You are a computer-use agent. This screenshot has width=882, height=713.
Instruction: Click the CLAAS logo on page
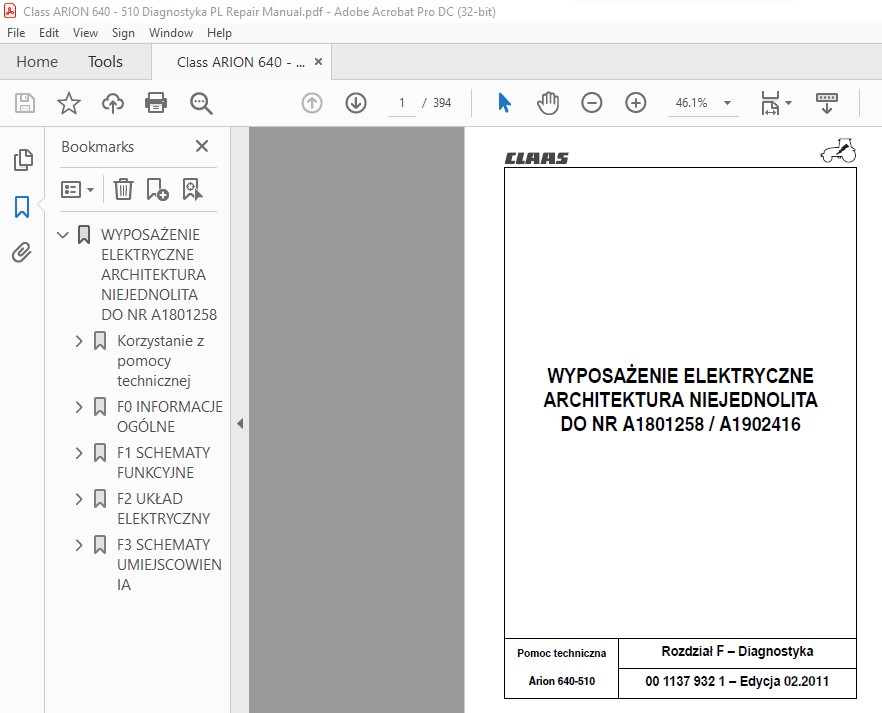(537, 158)
